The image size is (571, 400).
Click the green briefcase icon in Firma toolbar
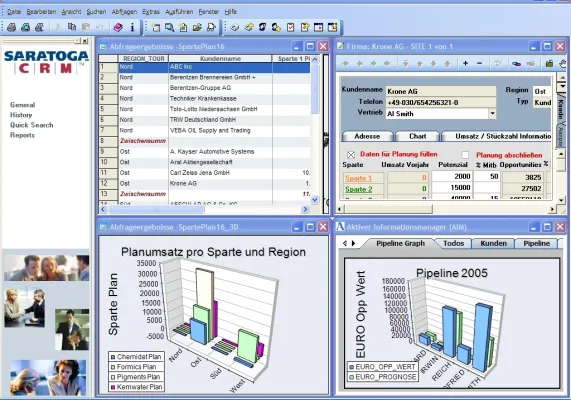click(549, 64)
